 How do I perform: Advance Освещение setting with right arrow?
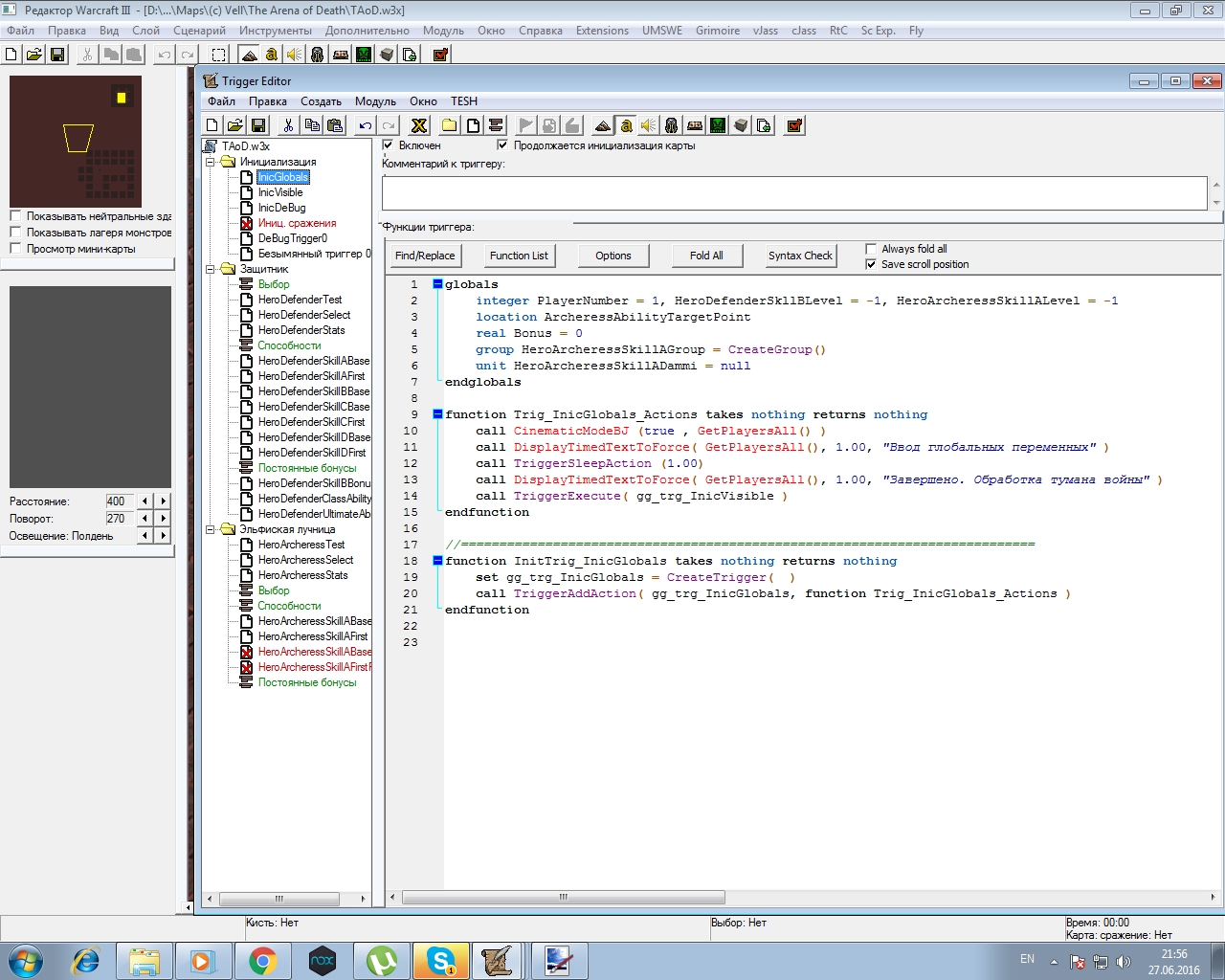coord(164,536)
